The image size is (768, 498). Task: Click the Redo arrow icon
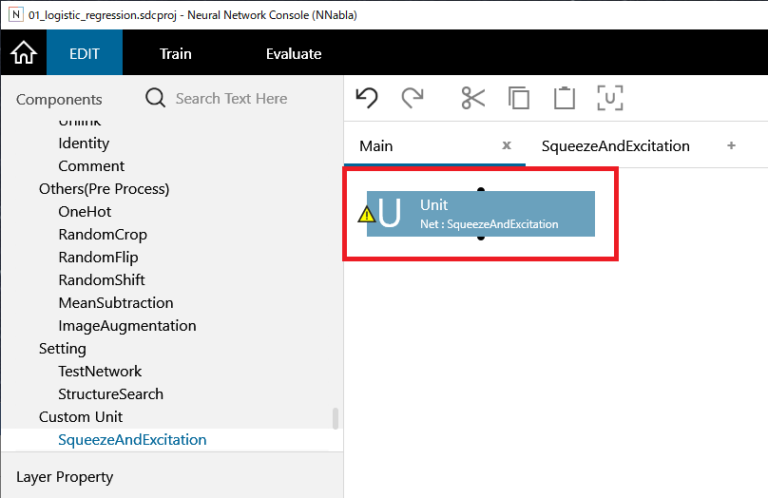[412, 97]
